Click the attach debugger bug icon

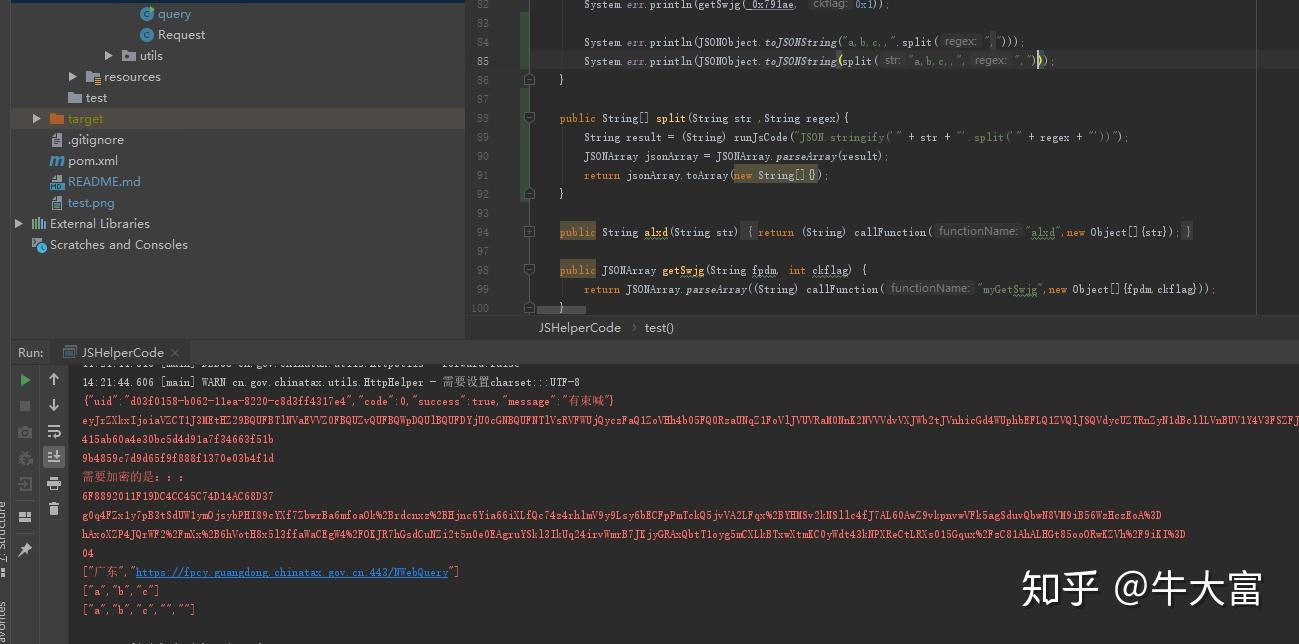click(25, 458)
